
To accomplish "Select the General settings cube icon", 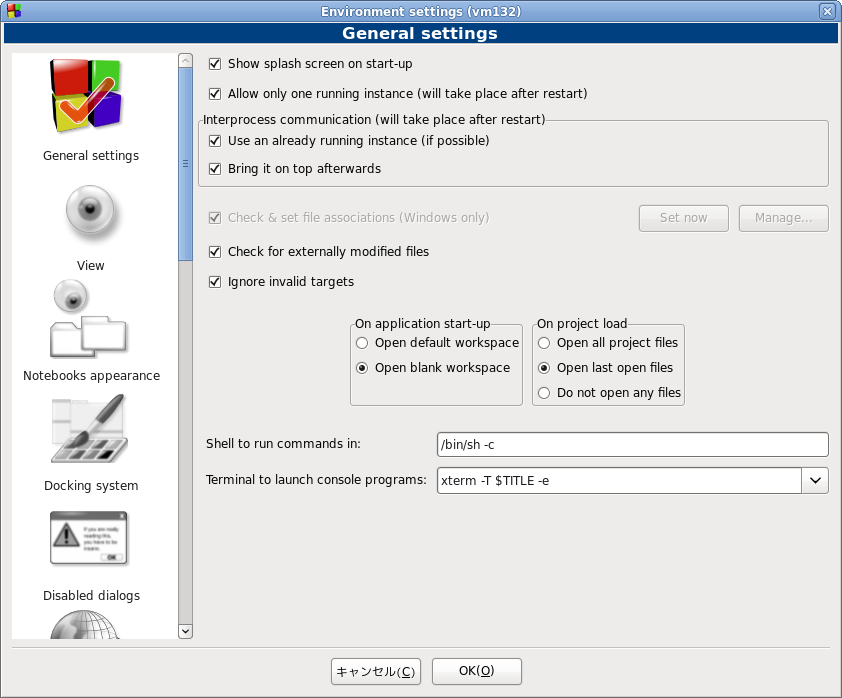I will (x=86, y=96).
